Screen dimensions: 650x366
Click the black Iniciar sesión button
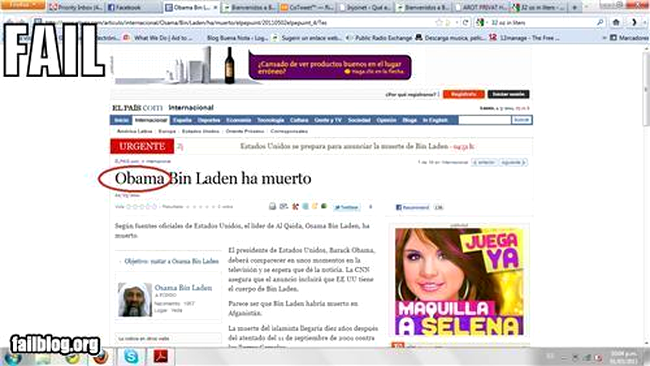[508, 94]
